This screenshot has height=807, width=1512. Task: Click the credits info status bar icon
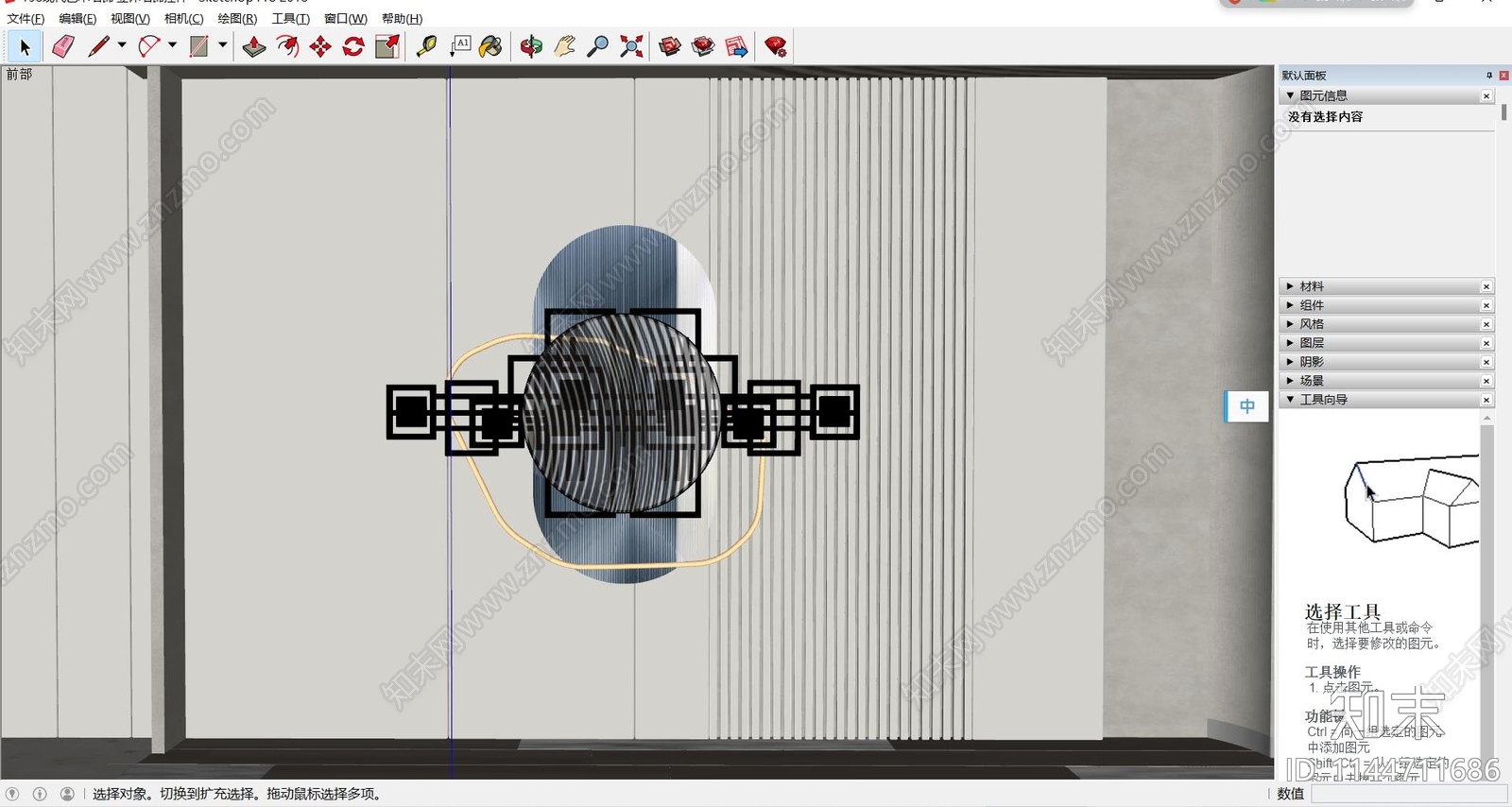tap(40, 794)
